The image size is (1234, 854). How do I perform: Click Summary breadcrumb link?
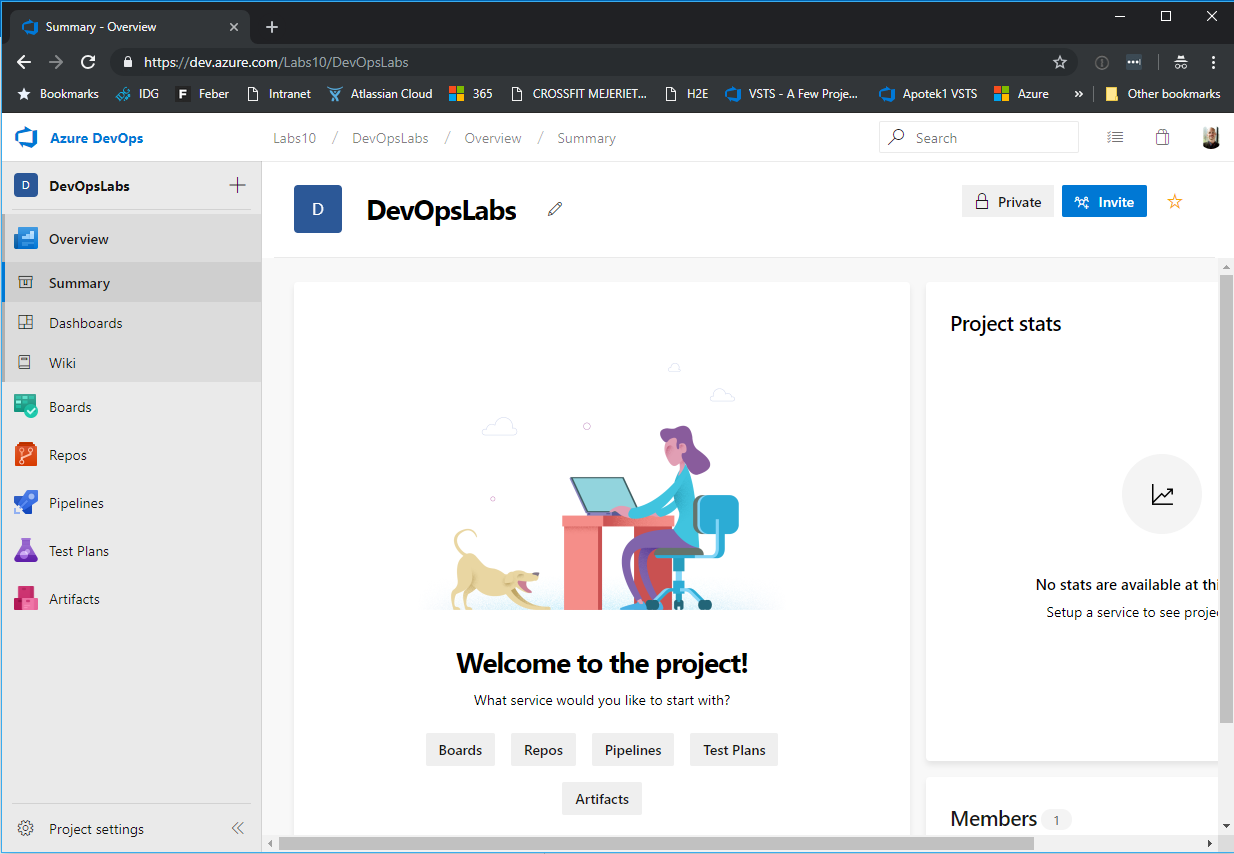coord(586,138)
